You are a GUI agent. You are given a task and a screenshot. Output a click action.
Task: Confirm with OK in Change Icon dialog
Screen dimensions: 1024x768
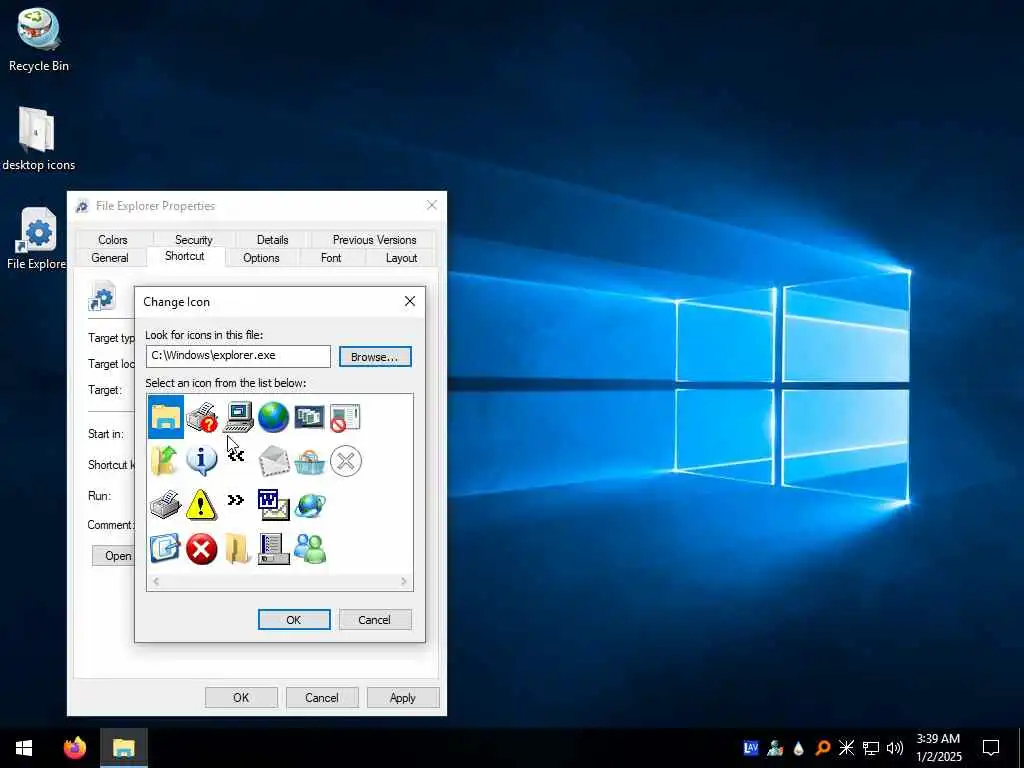coord(294,620)
